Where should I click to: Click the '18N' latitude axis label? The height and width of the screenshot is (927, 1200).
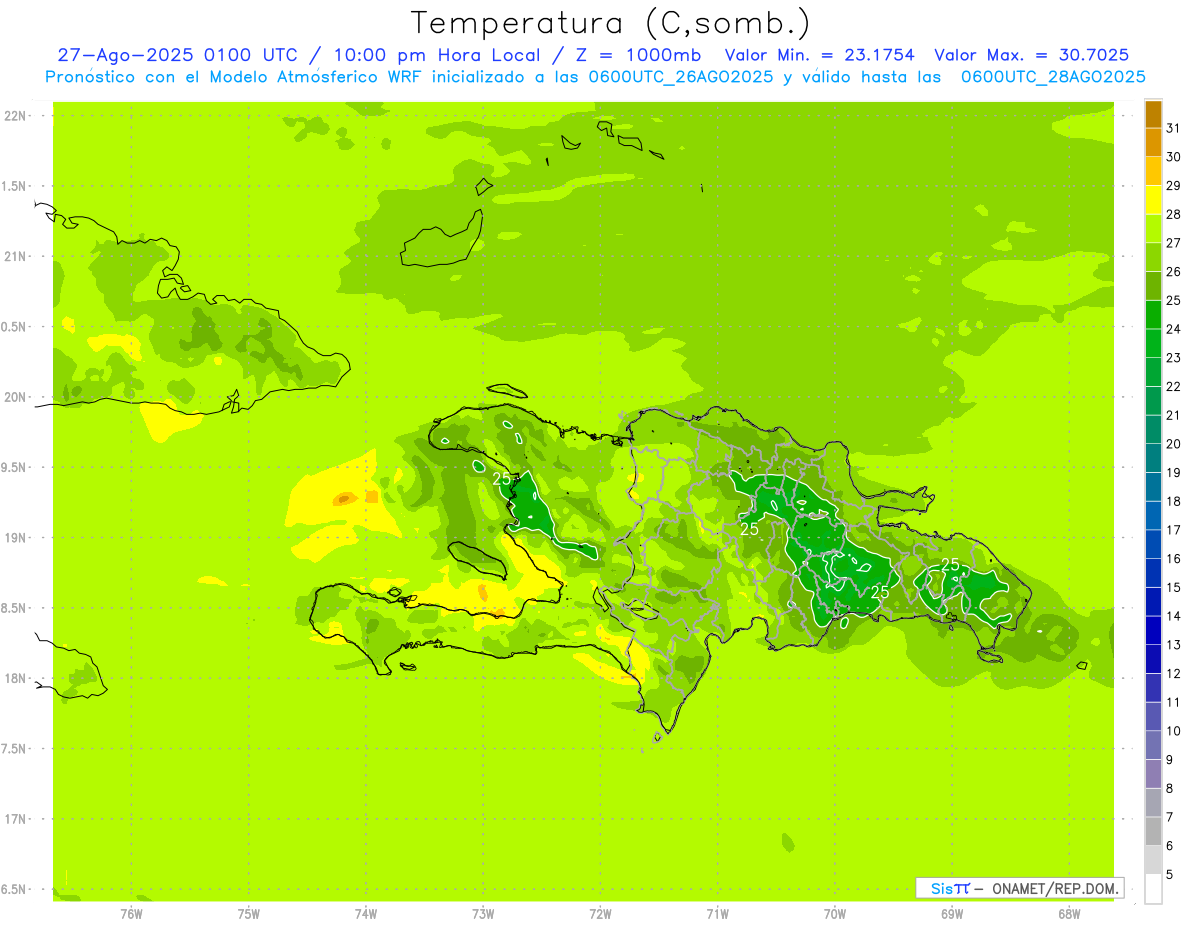pos(16,678)
